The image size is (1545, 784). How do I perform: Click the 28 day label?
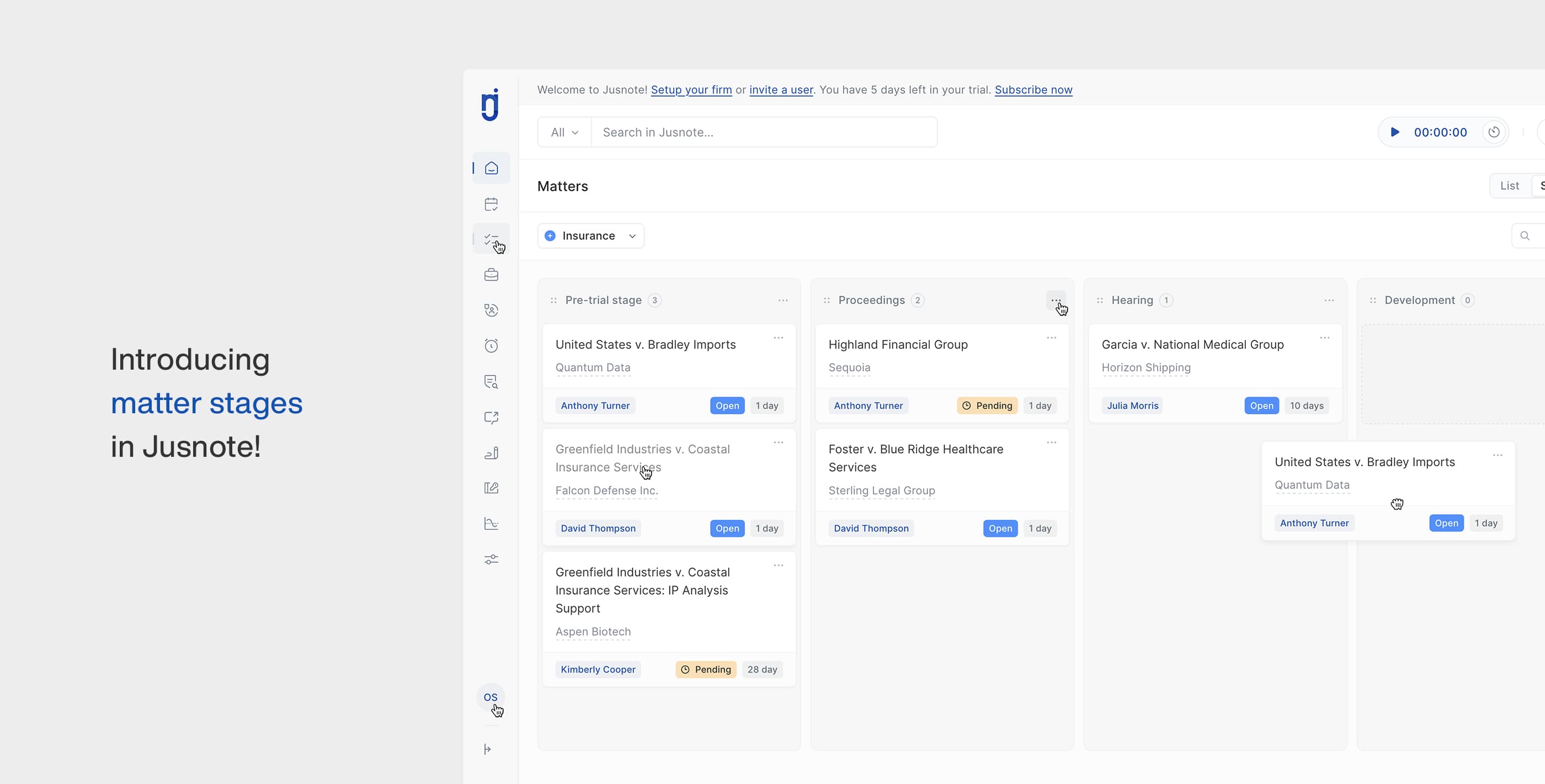(x=761, y=669)
